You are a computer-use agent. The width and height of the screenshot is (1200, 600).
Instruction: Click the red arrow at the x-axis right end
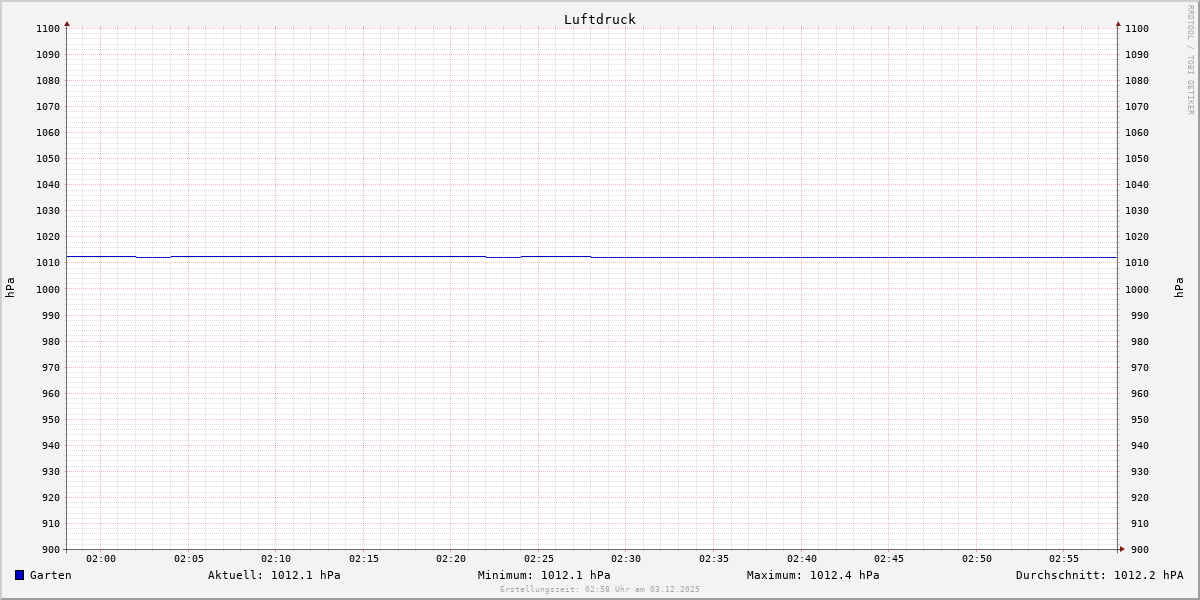(1122, 548)
